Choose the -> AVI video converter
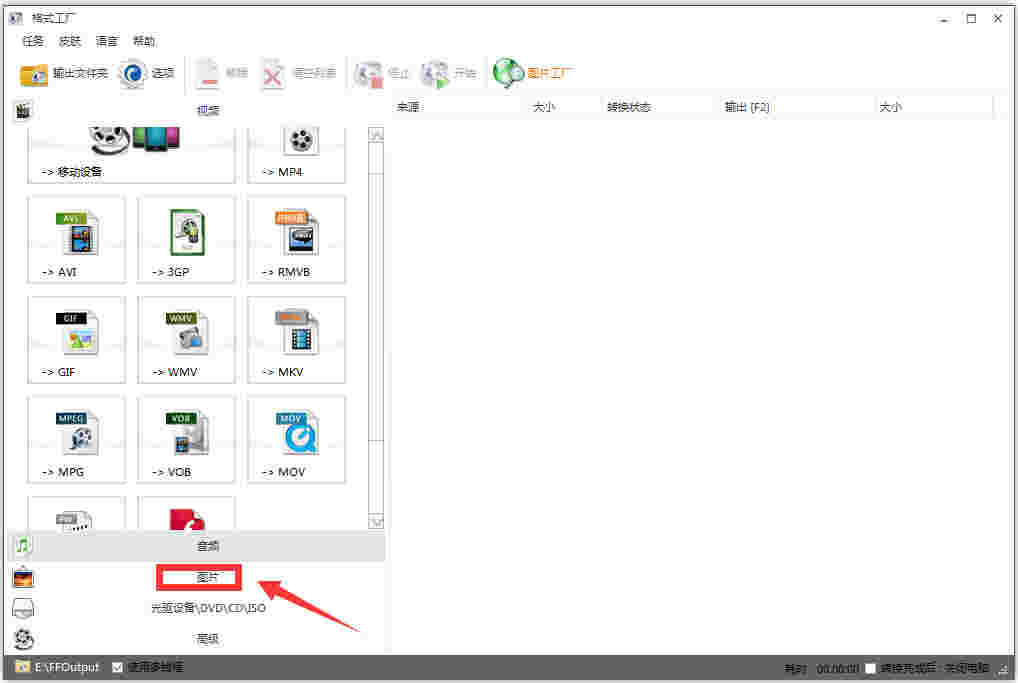The height and width of the screenshot is (683, 1018). point(77,240)
